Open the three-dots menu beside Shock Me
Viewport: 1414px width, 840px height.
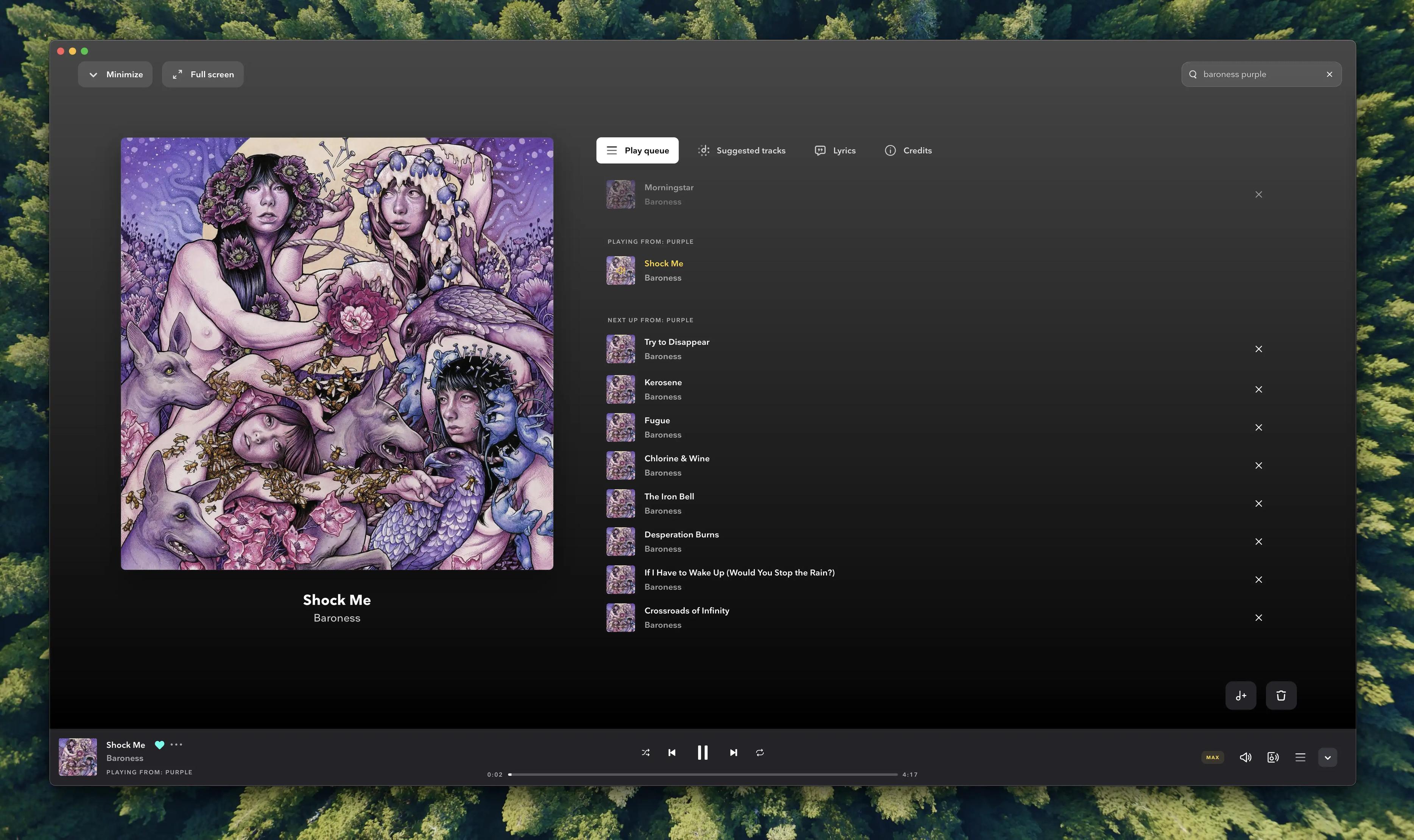coord(177,745)
